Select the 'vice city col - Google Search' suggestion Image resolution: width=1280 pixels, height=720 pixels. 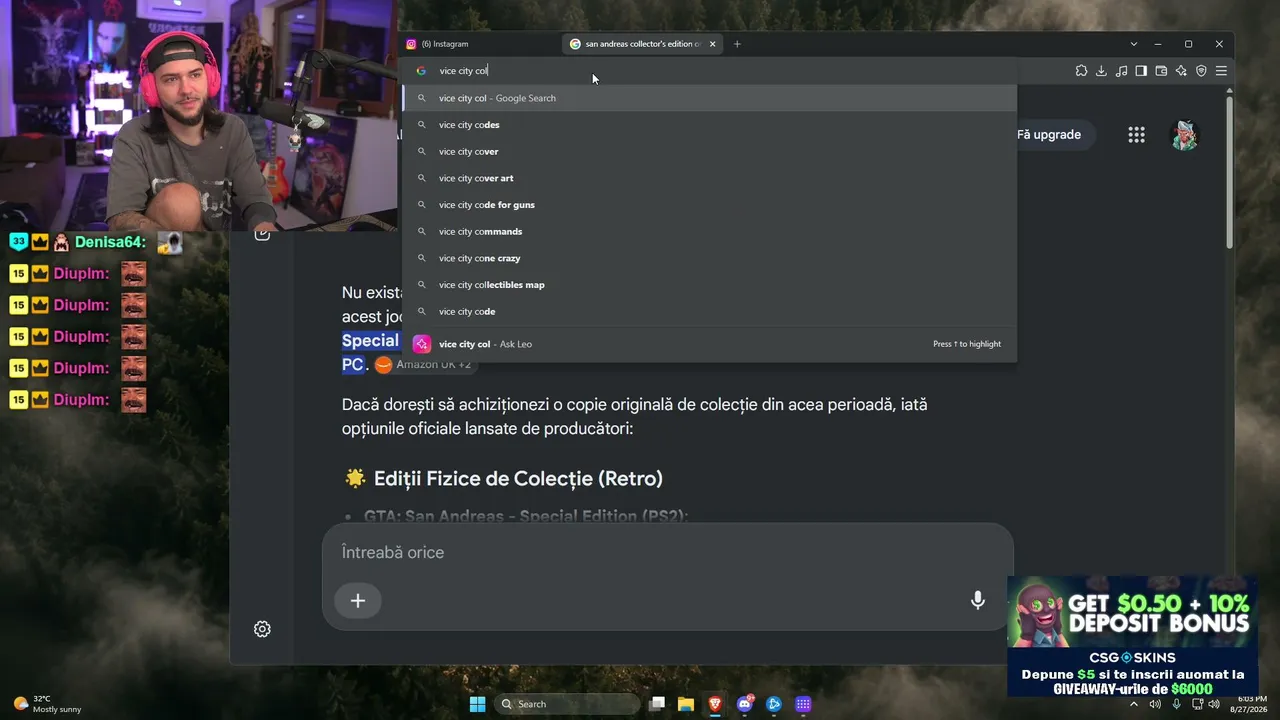pos(709,98)
